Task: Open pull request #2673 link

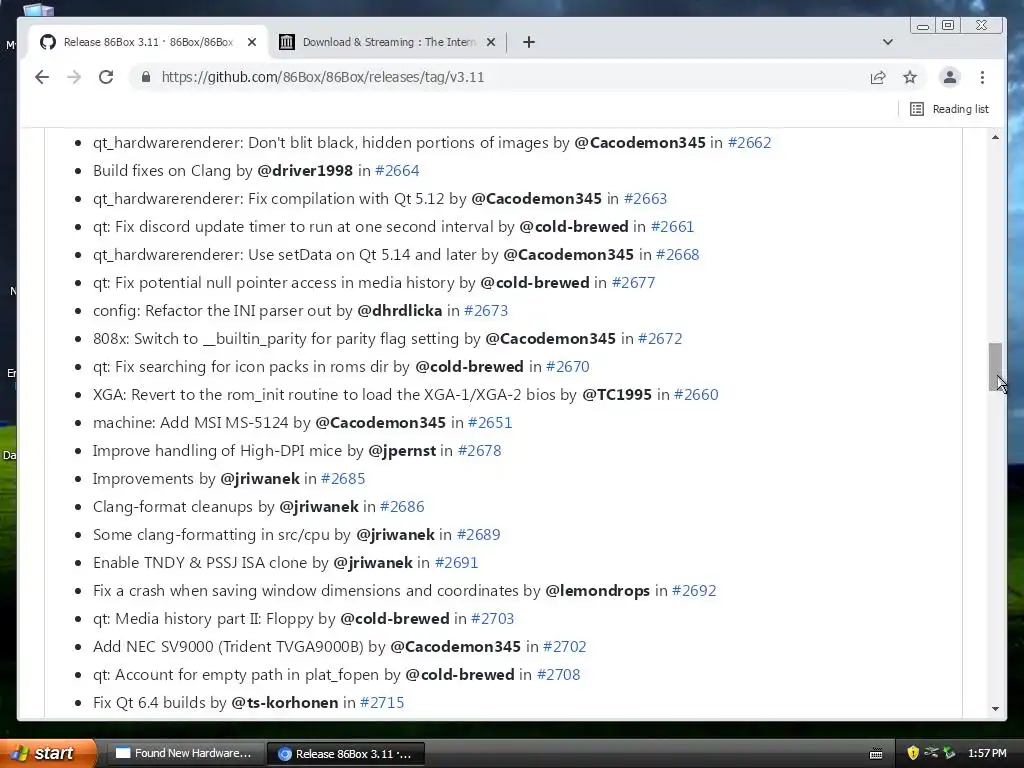Action: click(485, 311)
